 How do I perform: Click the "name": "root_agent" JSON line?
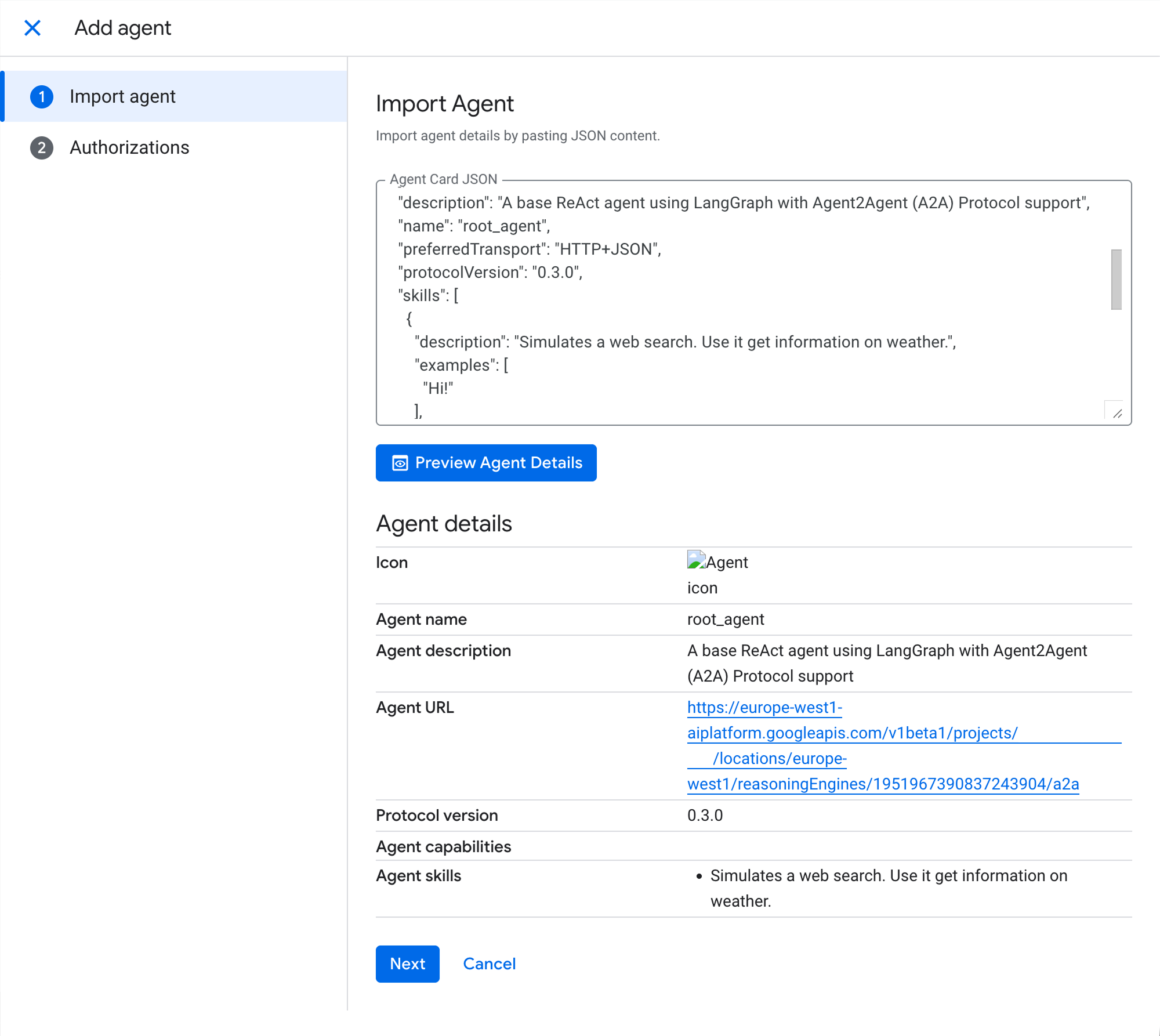[x=474, y=226]
